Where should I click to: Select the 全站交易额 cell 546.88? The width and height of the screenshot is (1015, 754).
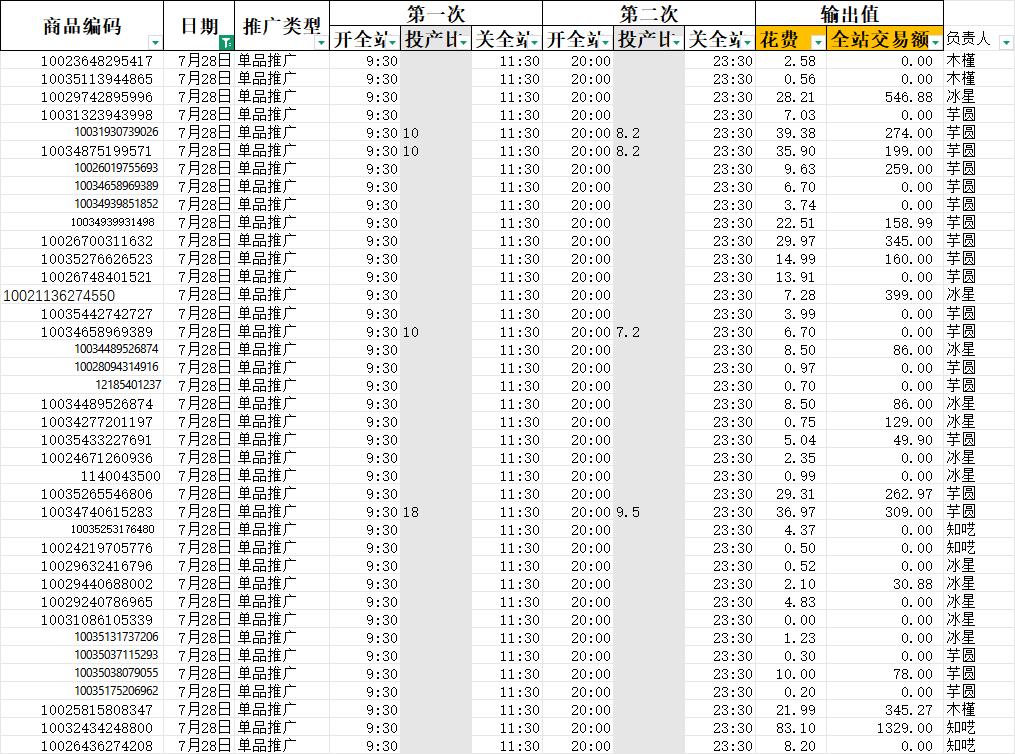coord(885,97)
